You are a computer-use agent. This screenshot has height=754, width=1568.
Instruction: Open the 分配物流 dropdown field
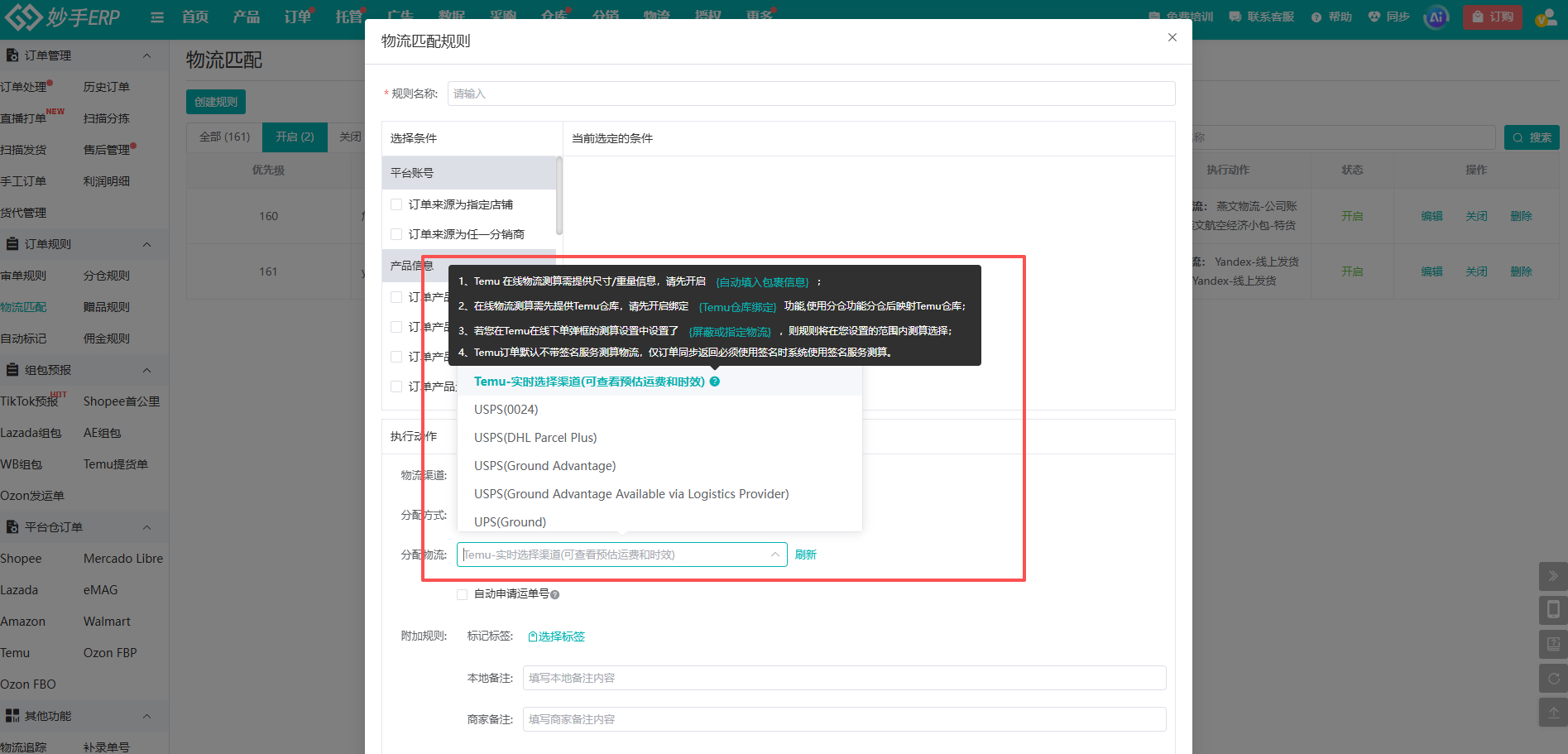pos(622,555)
